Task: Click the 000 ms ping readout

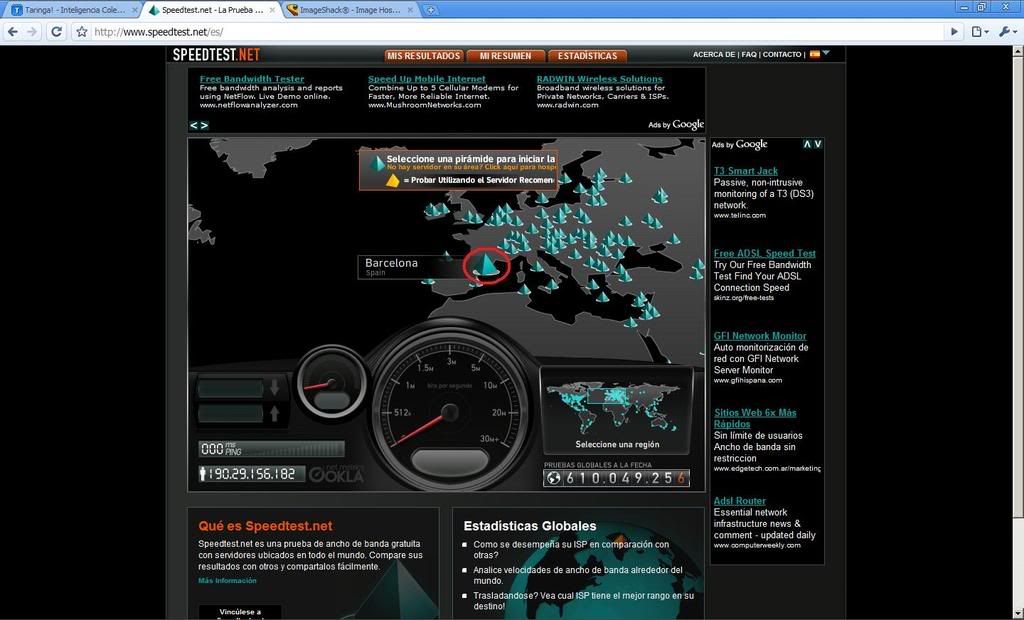Action: coord(221,449)
